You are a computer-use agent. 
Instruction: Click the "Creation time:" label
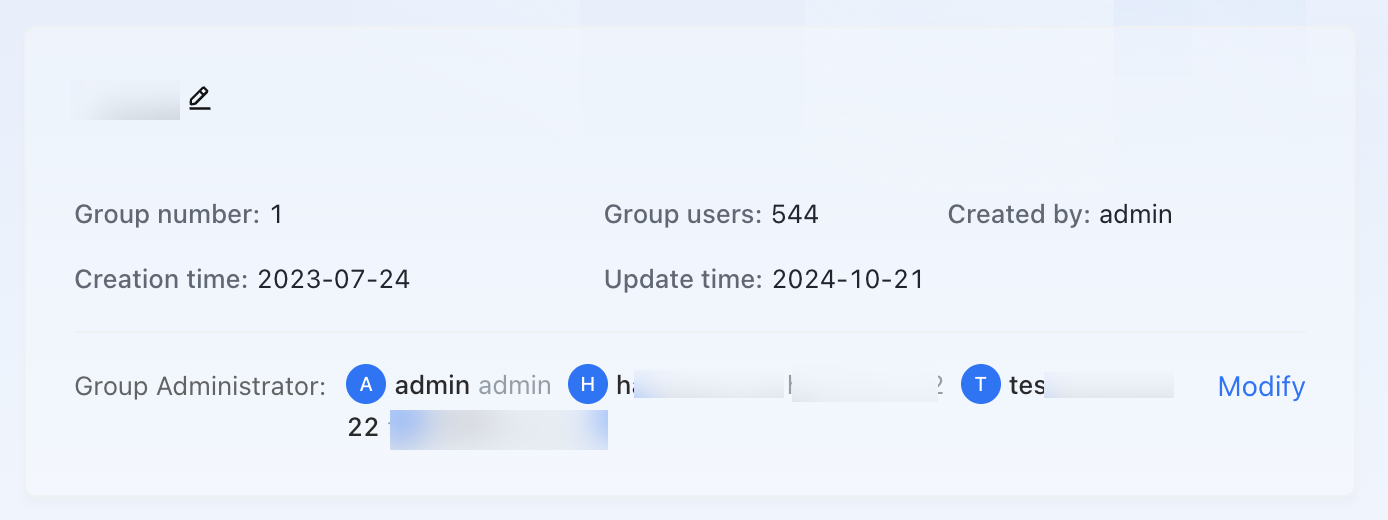pos(162,279)
